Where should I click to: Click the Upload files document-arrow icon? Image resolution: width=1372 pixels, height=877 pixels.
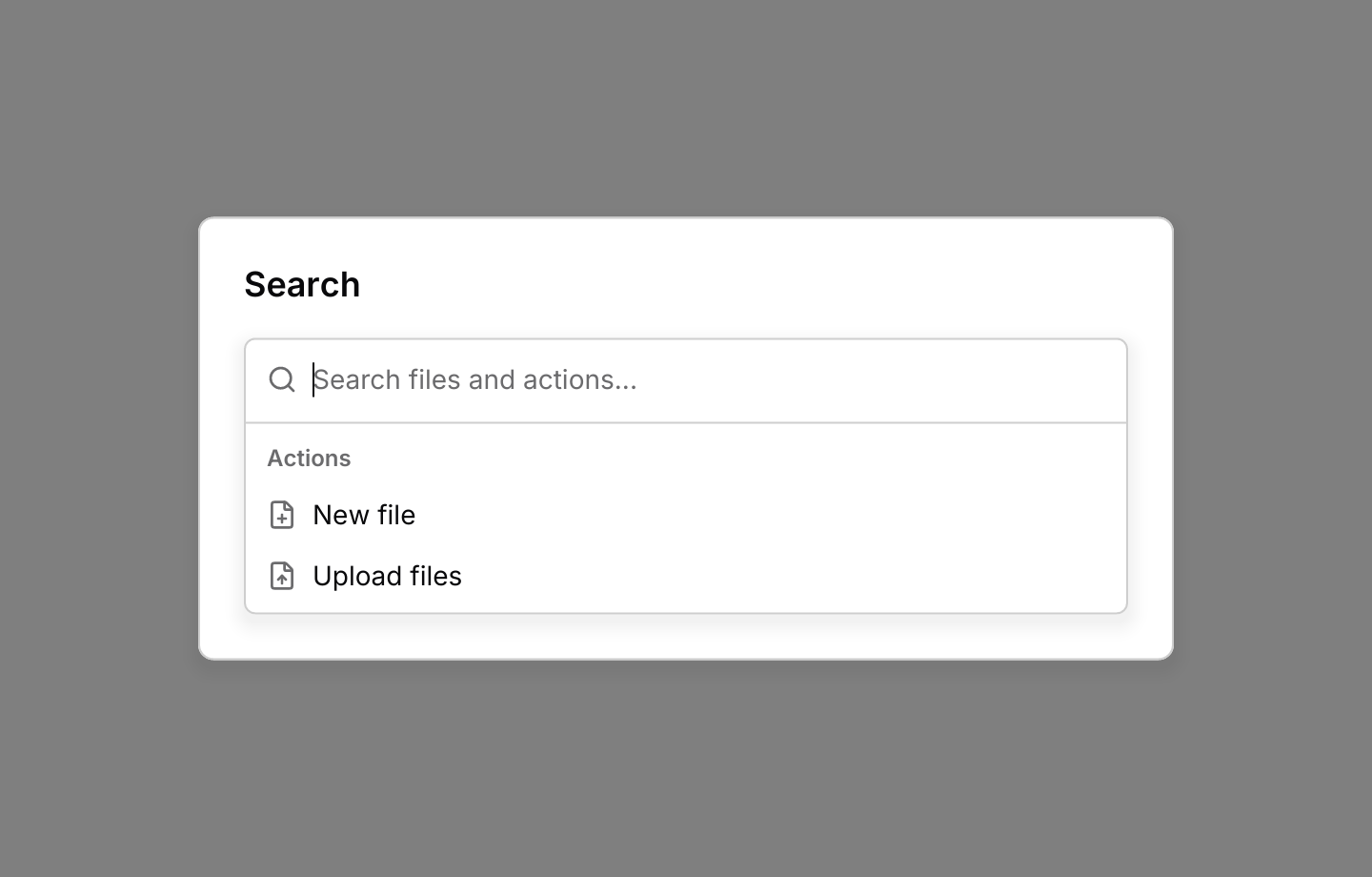(x=282, y=576)
